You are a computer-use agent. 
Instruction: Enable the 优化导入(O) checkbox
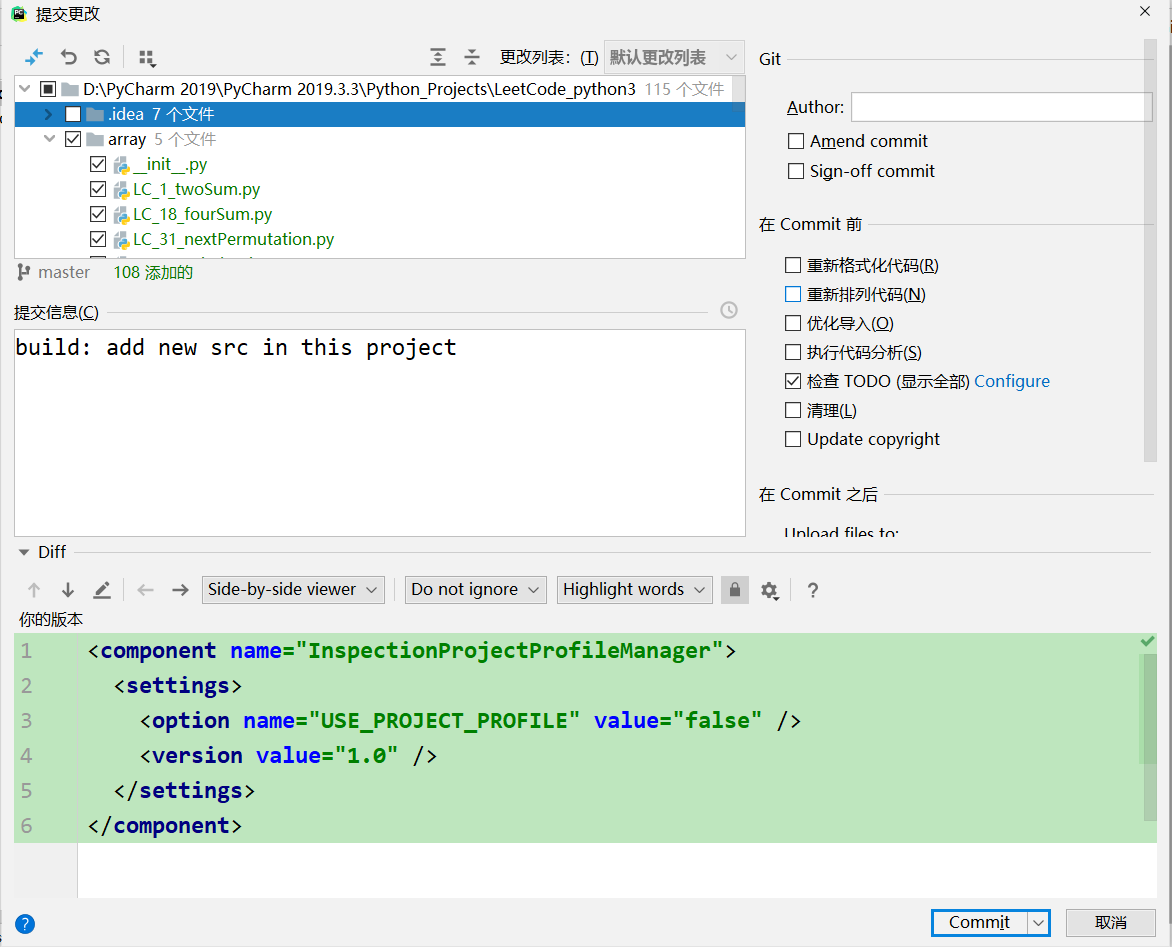tap(793, 323)
